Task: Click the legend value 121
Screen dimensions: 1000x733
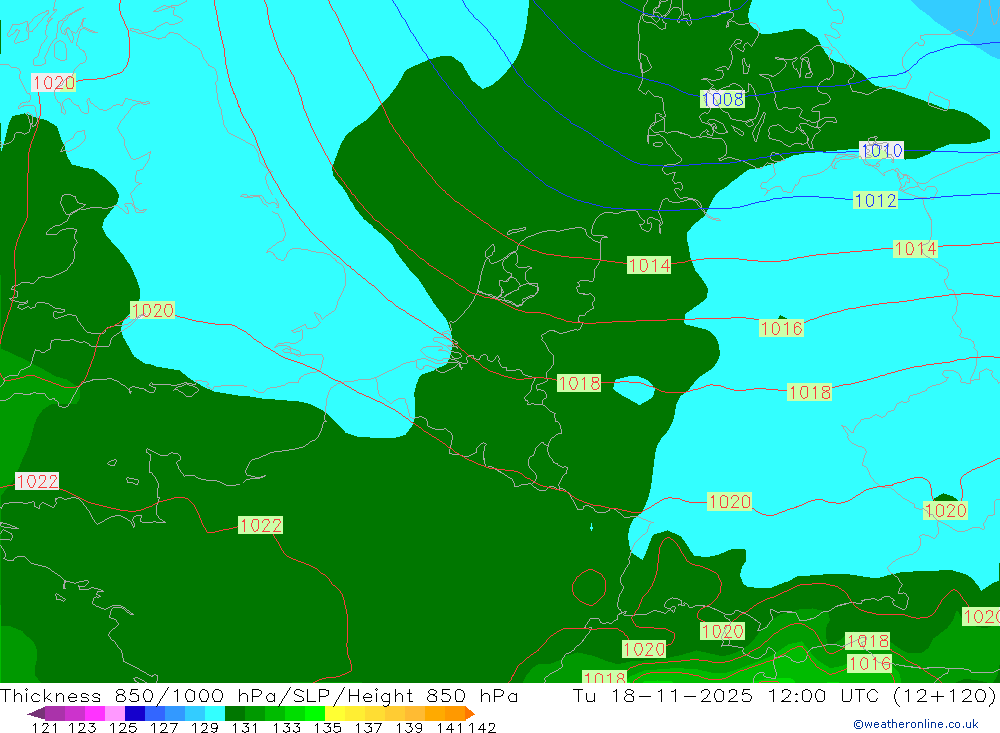Action: click(45, 727)
